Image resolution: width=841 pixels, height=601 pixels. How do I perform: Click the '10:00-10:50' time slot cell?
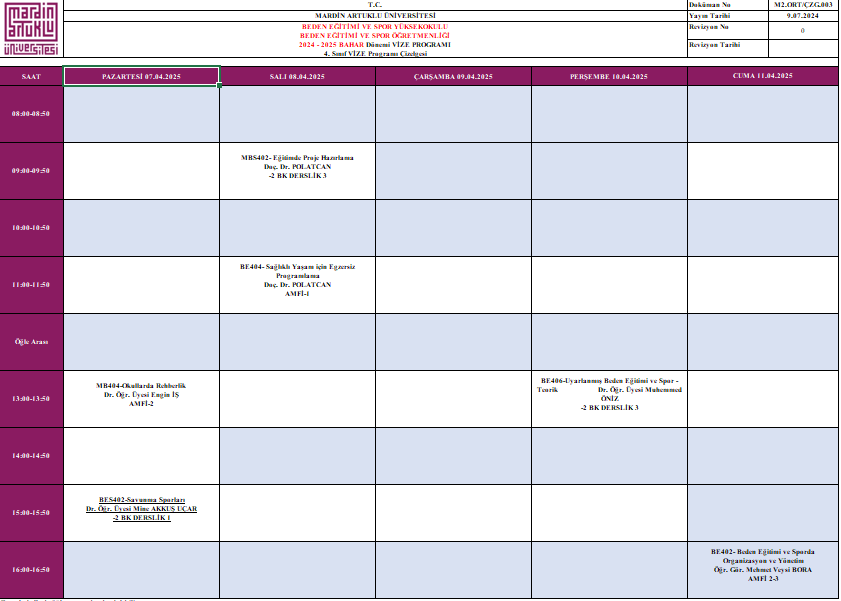pyautogui.click(x=31, y=228)
